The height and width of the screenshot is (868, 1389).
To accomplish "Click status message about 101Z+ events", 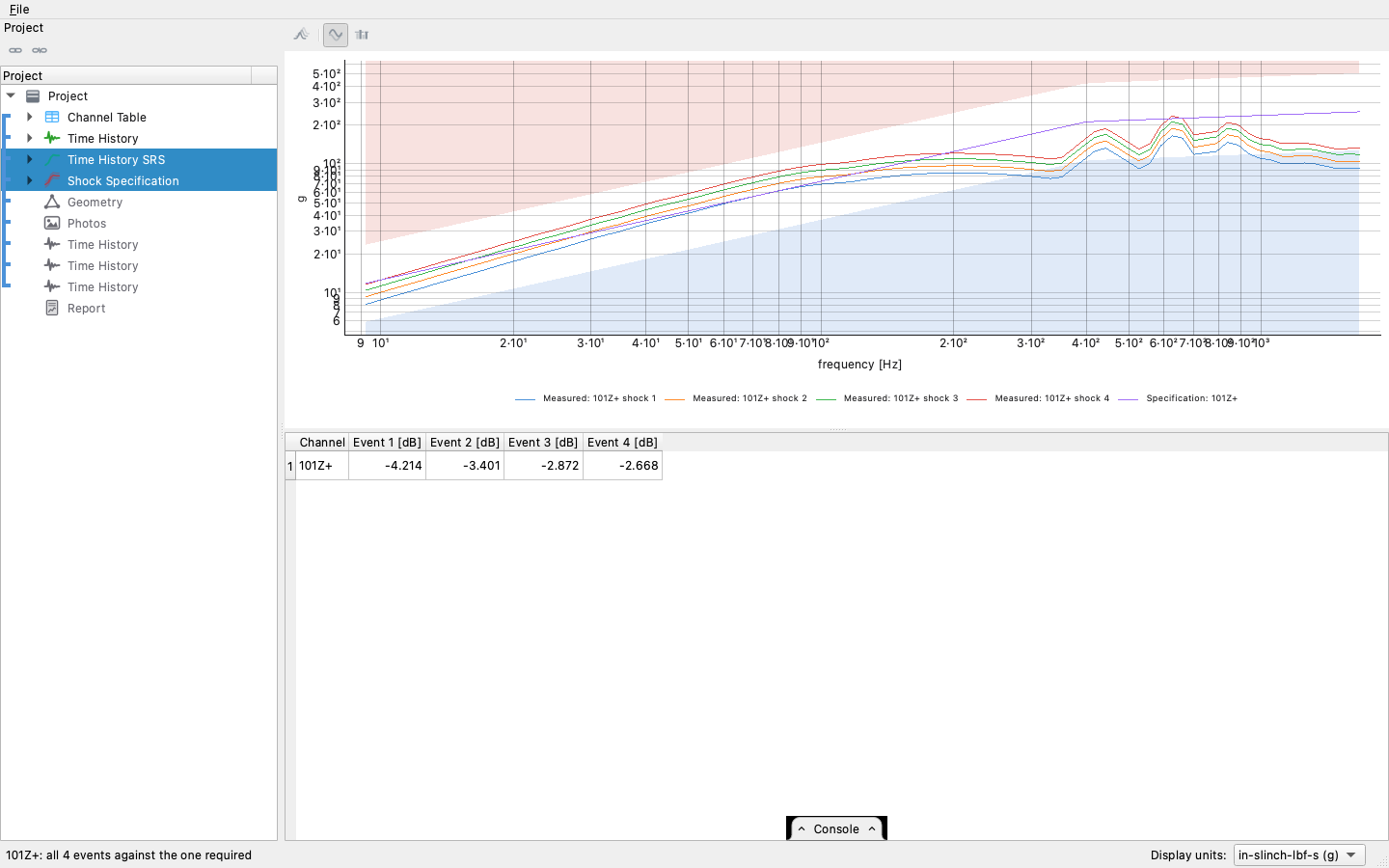I will click(128, 855).
